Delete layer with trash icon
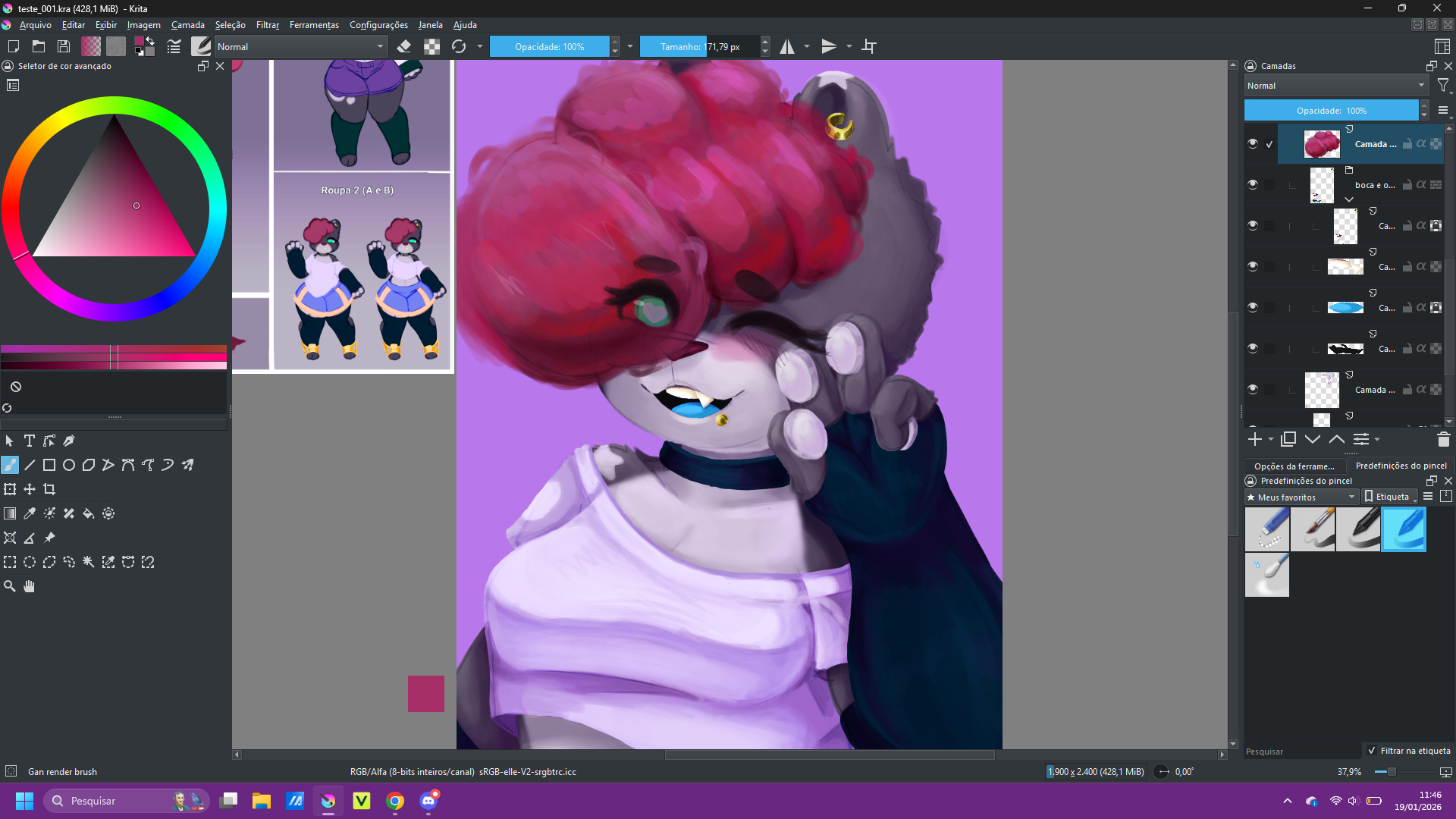The height and width of the screenshot is (819, 1456). click(x=1443, y=439)
